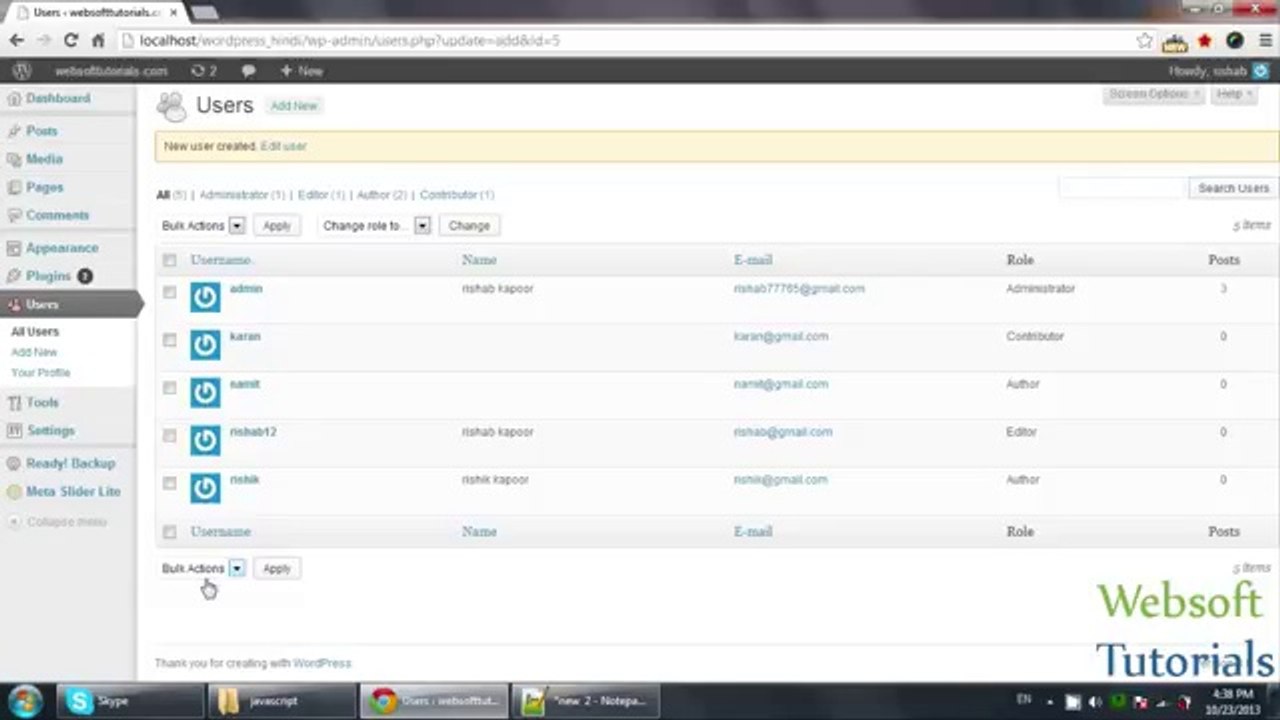The image size is (1280, 720).
Task: Open the comments bubble in admin bar
Action: click(x=248, y=71)
